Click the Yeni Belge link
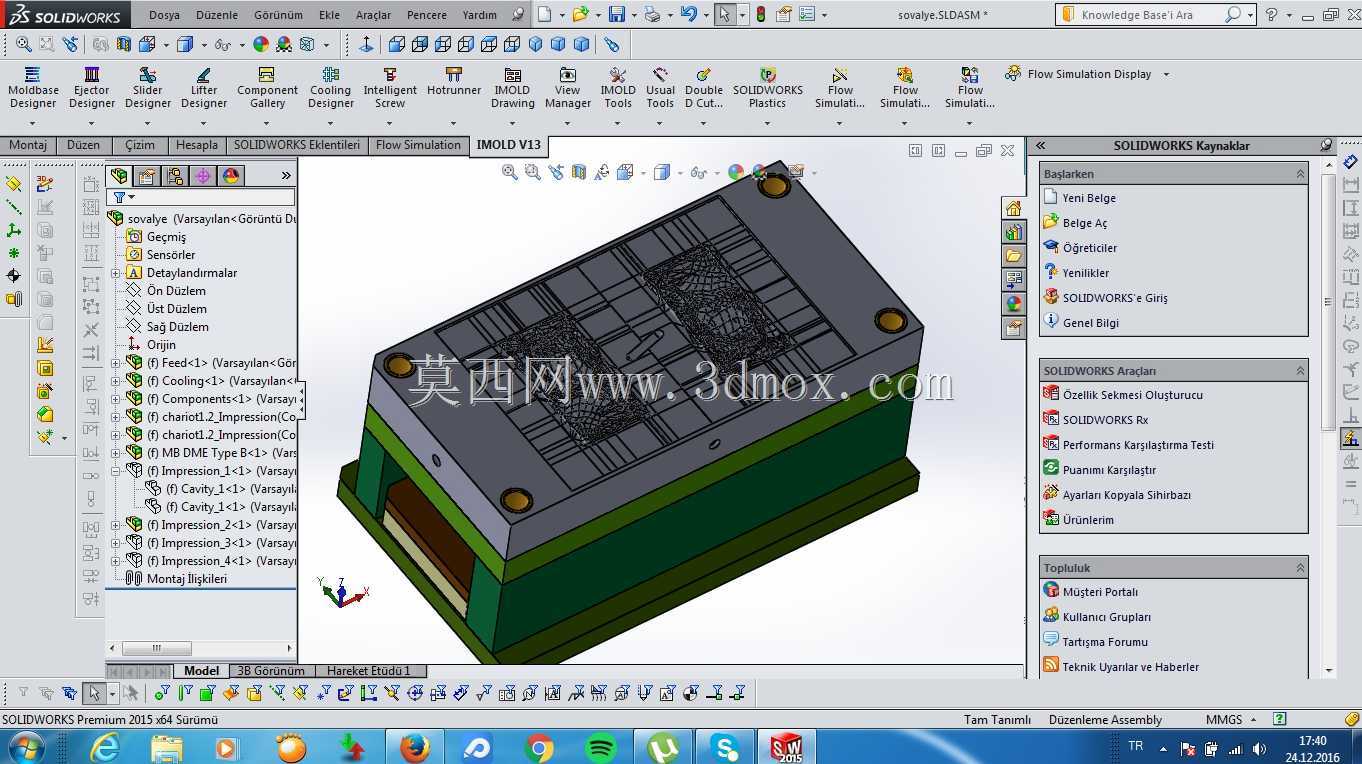 coord(1089,198)
